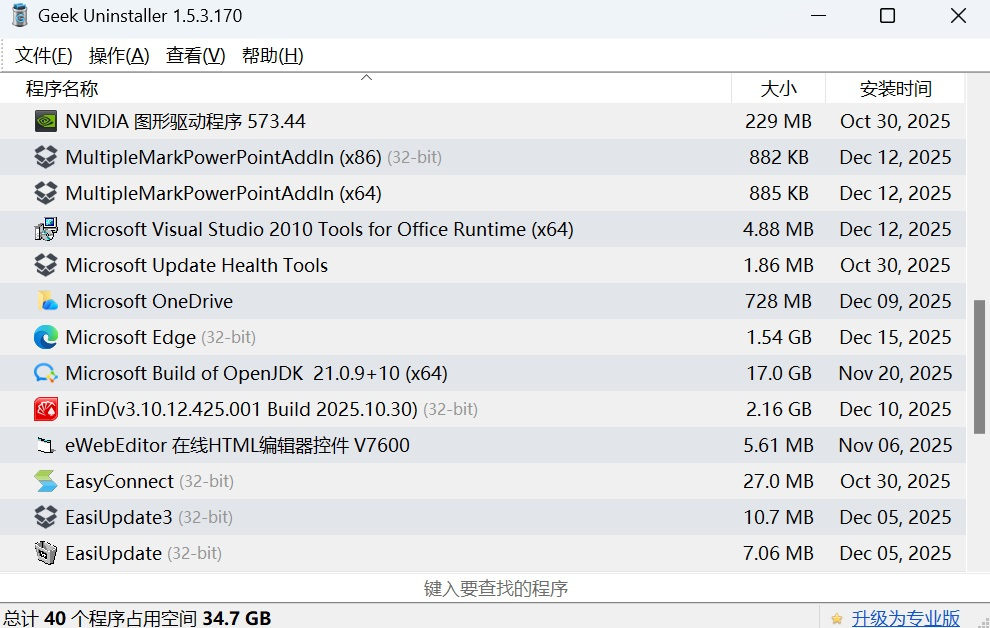Click the Microsoft Build of OpenJDK icon

pos(46,373)
